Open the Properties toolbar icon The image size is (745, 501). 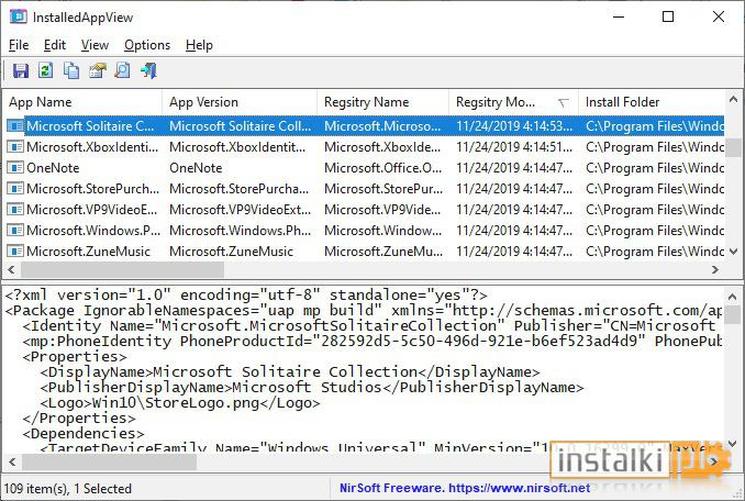pyautogui.click(x=97, y=71)
